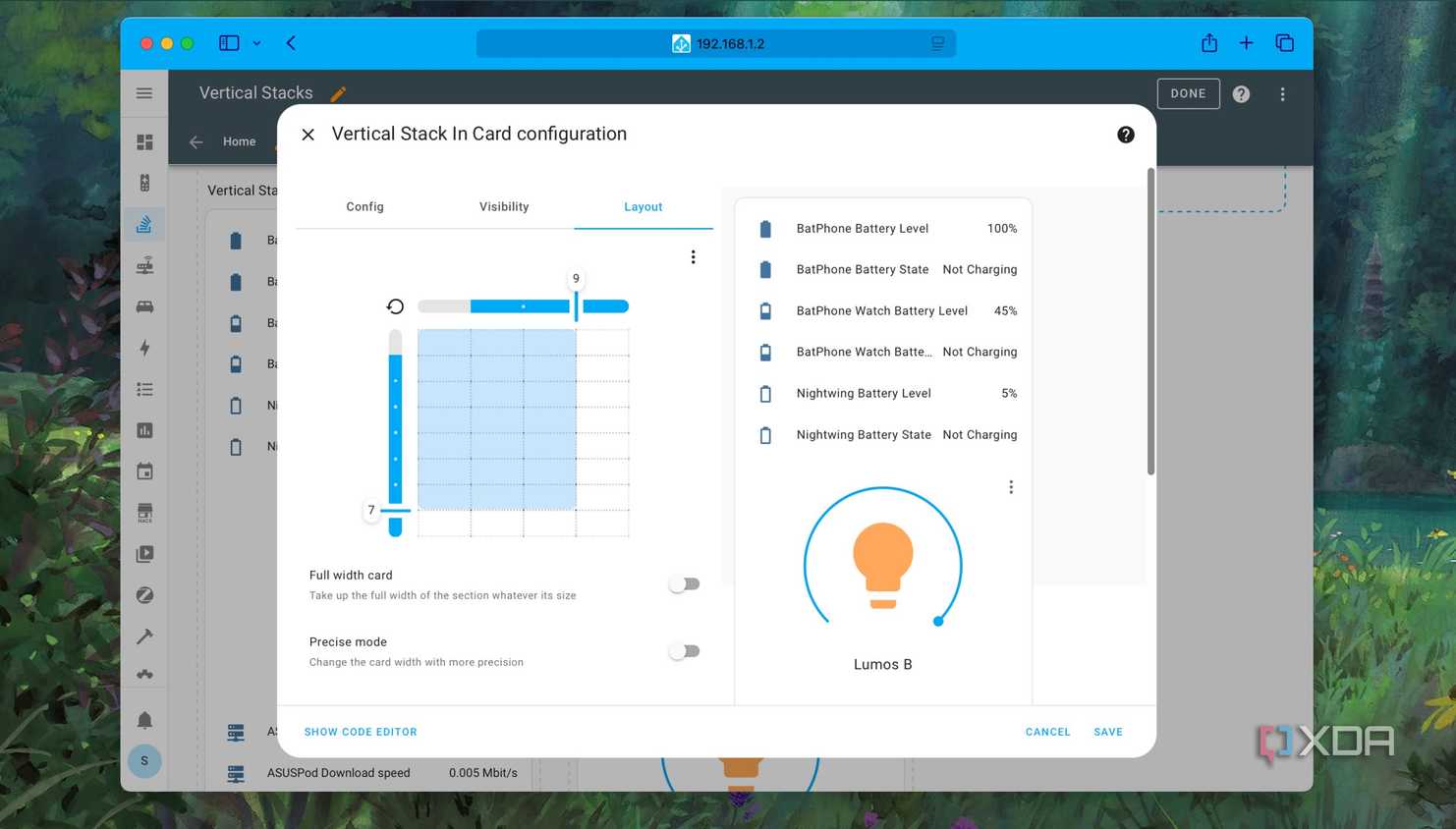Open the Lumos B light card menu
This screenshot has height=829, width=1456.
1011,487
